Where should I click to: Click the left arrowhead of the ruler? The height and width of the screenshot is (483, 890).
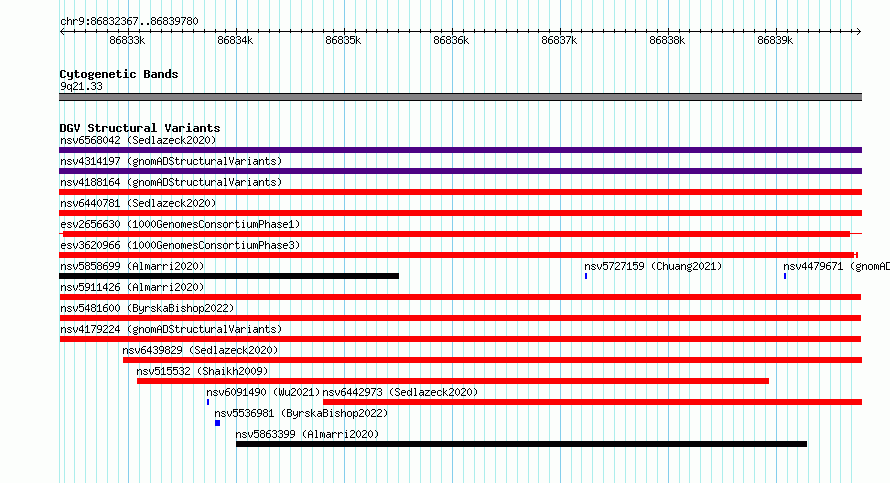click(62, 31)
